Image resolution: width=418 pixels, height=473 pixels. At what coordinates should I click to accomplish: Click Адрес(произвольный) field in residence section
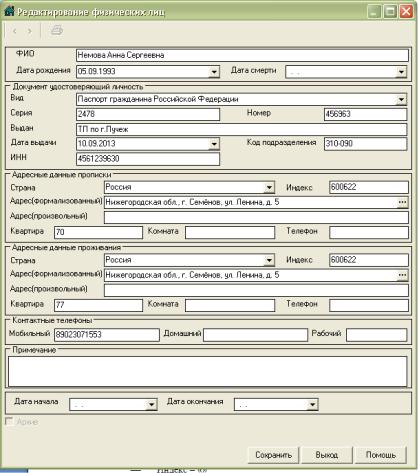tap(256, 290)
